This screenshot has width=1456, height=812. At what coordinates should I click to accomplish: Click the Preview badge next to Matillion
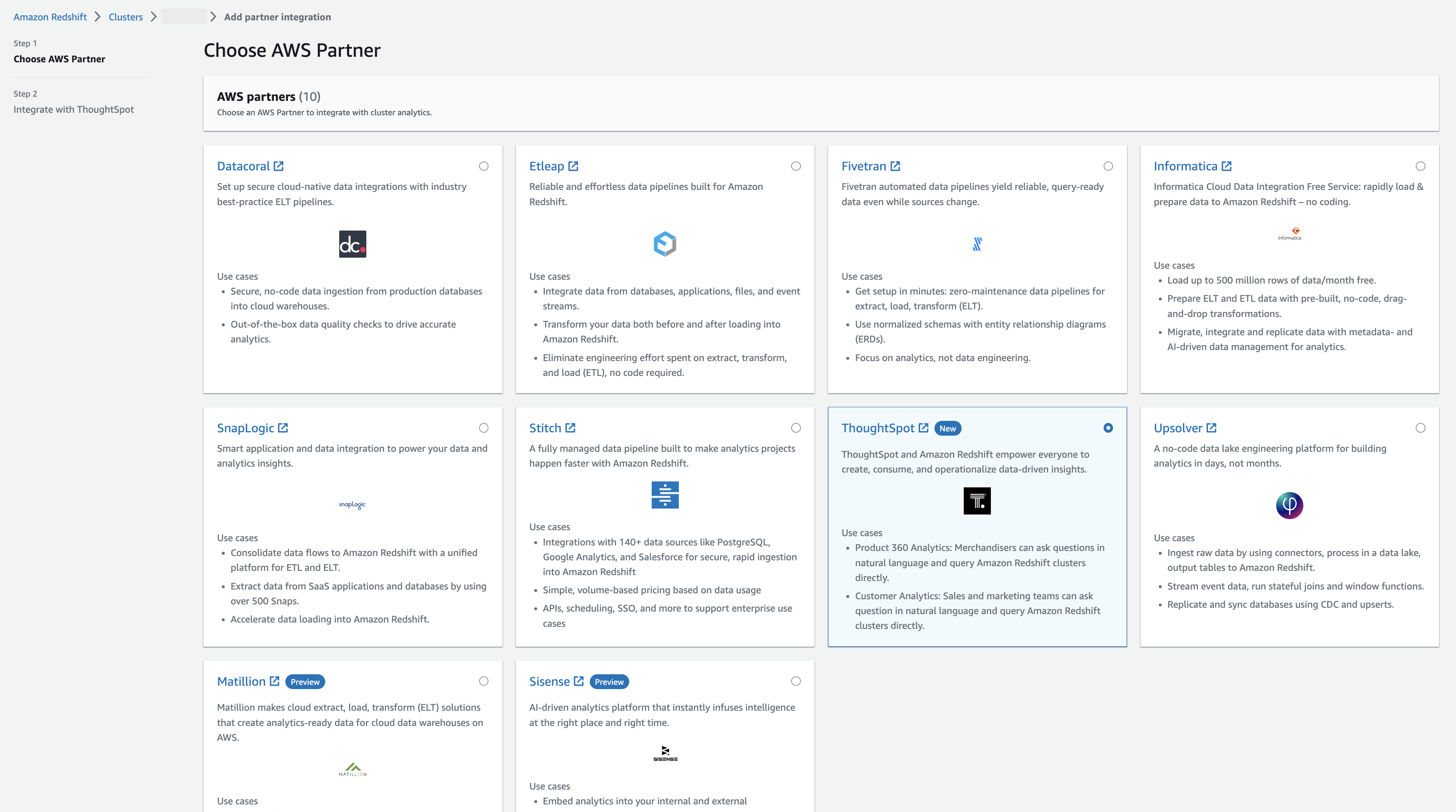tap(305, 681)
